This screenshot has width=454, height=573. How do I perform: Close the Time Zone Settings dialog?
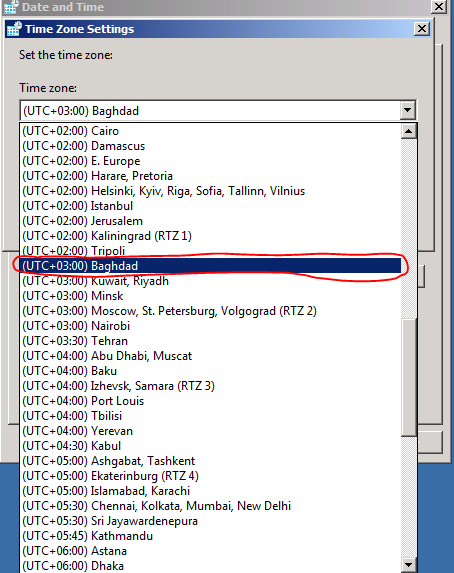tap(421, 29)
